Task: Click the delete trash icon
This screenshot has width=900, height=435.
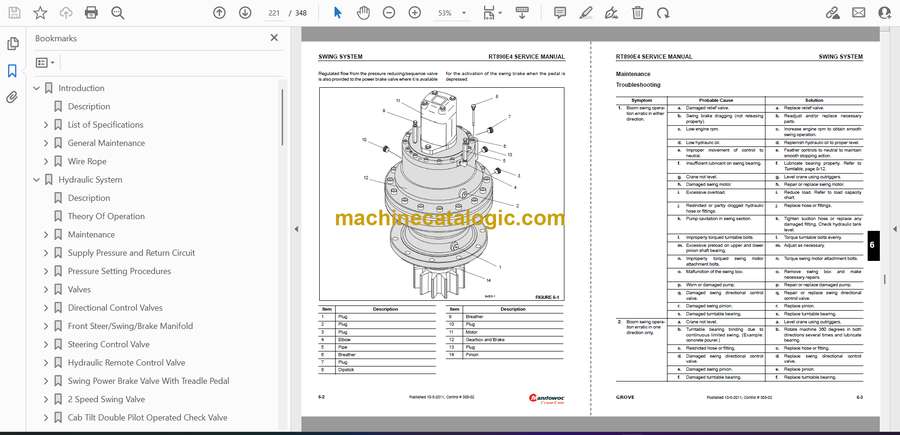Action: [x=638, y=13]
